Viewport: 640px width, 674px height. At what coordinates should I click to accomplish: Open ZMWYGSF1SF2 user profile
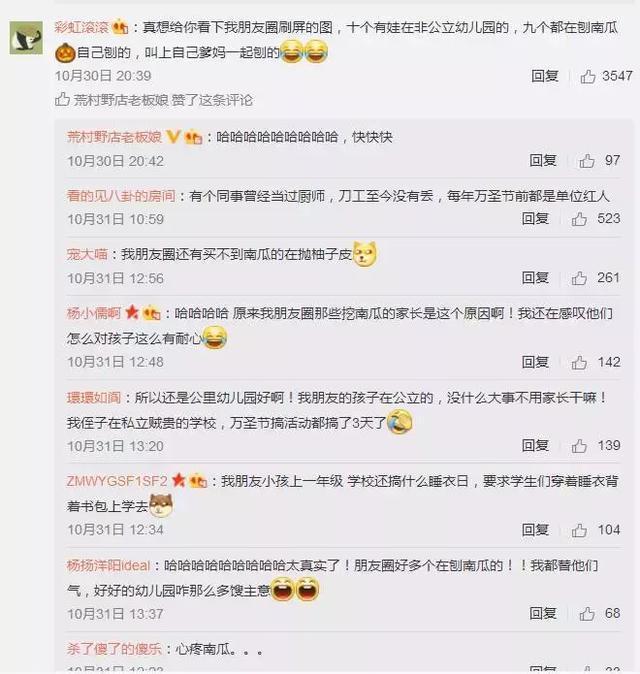coord(116,481)
